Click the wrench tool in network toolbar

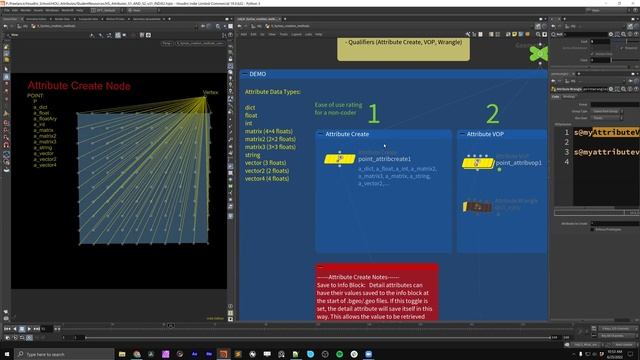(468, 34)
